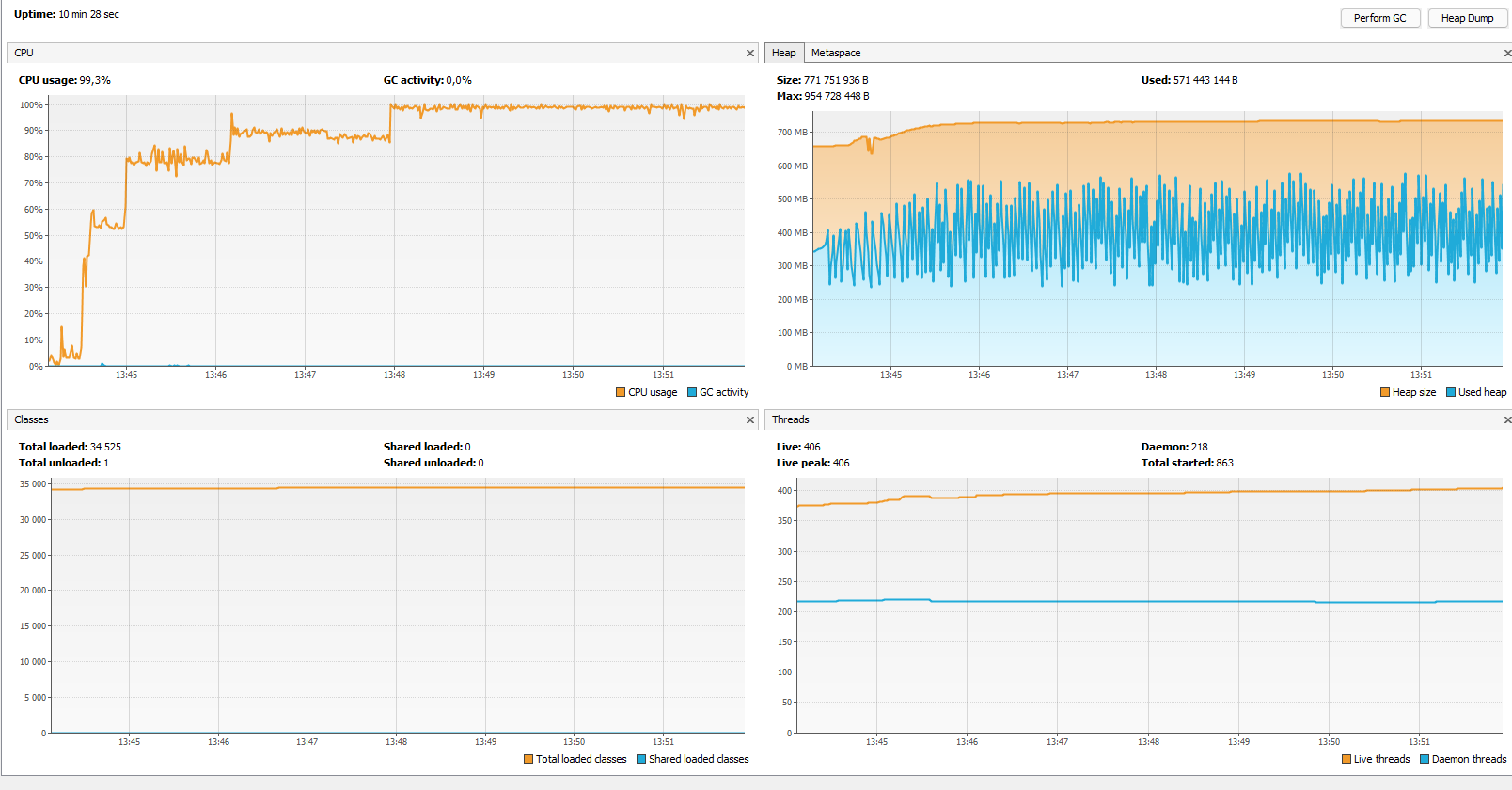Click the Perform GC button
The height and width of the screenshot is (790, 1512).
(x=1379, y=18)
